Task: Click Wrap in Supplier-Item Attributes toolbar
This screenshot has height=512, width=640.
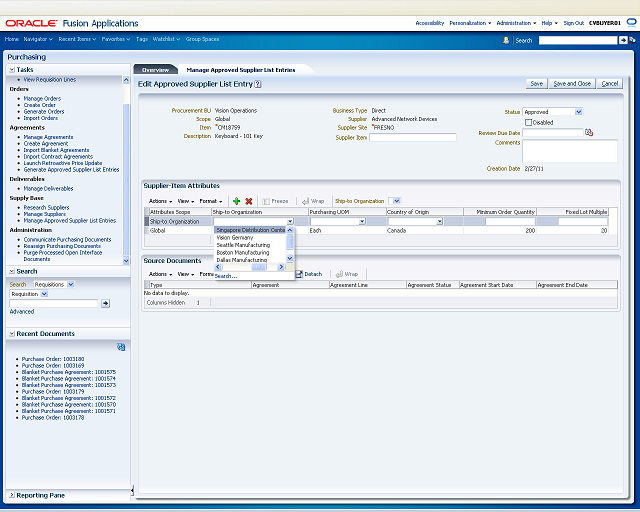Action: [313, 201]
